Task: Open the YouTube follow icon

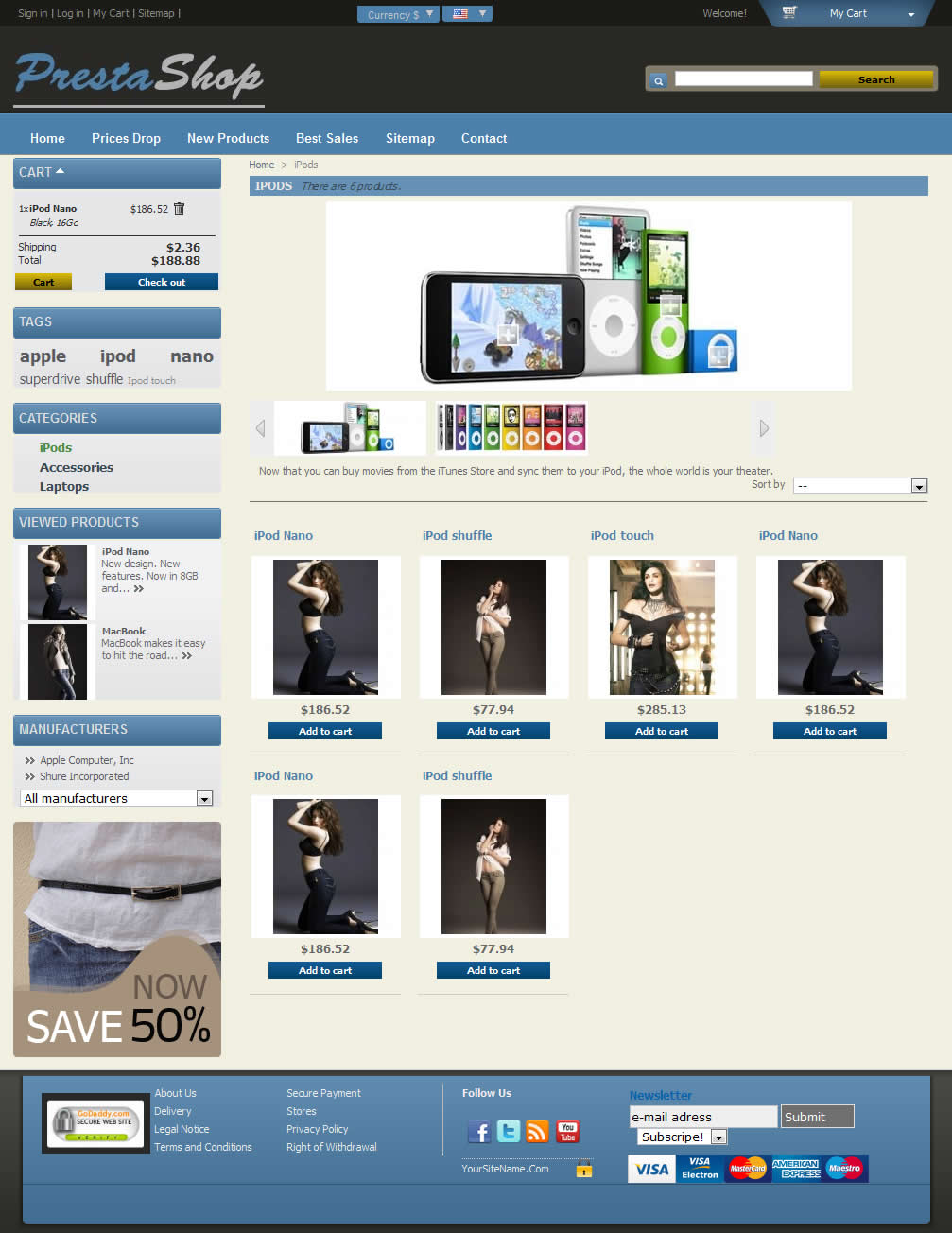Action: tap(567, 1131)
